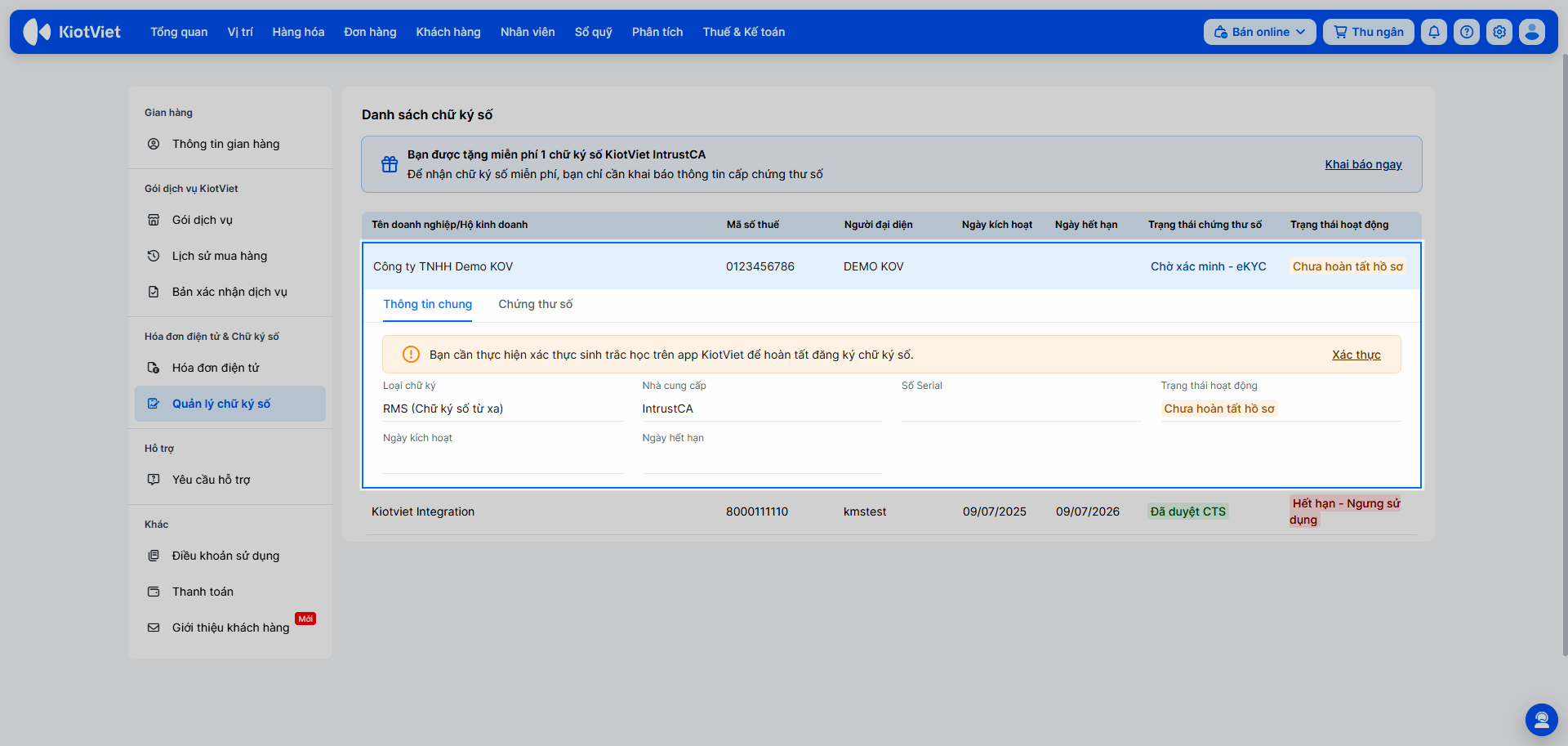Open the Khách hàng menu
The height and width of the screenshot is (746, 1568).
point(448,32)
